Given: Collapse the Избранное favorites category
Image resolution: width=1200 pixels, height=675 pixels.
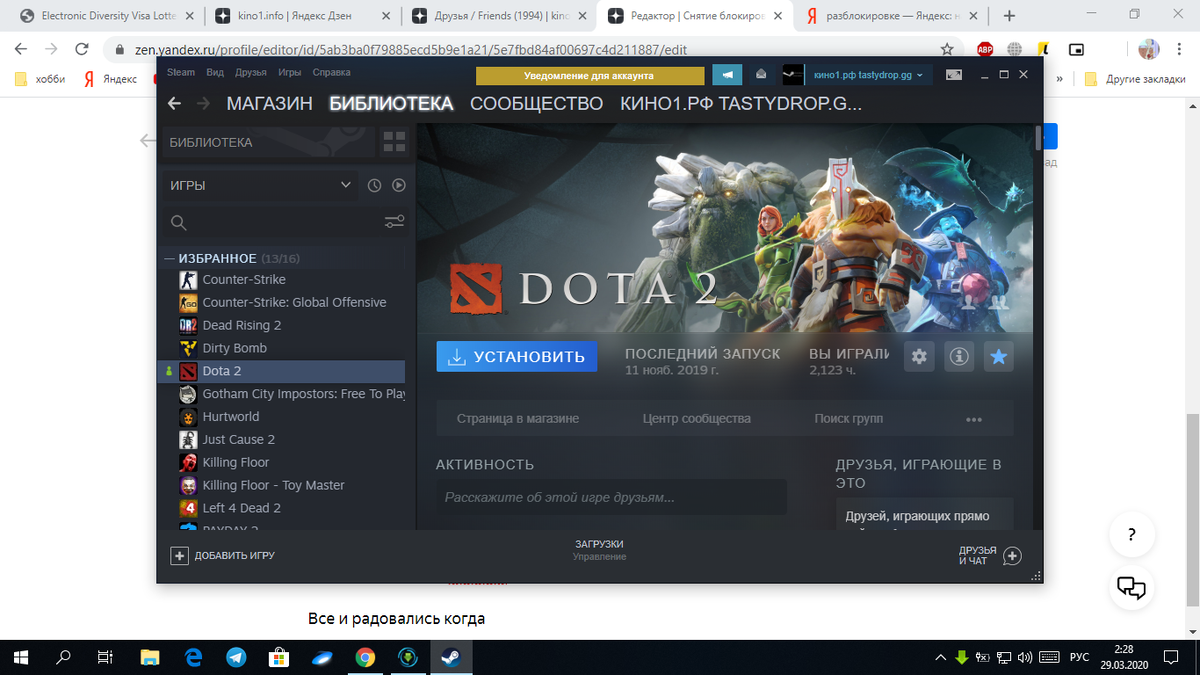Looking at the screenshot, I should [170, 258].
